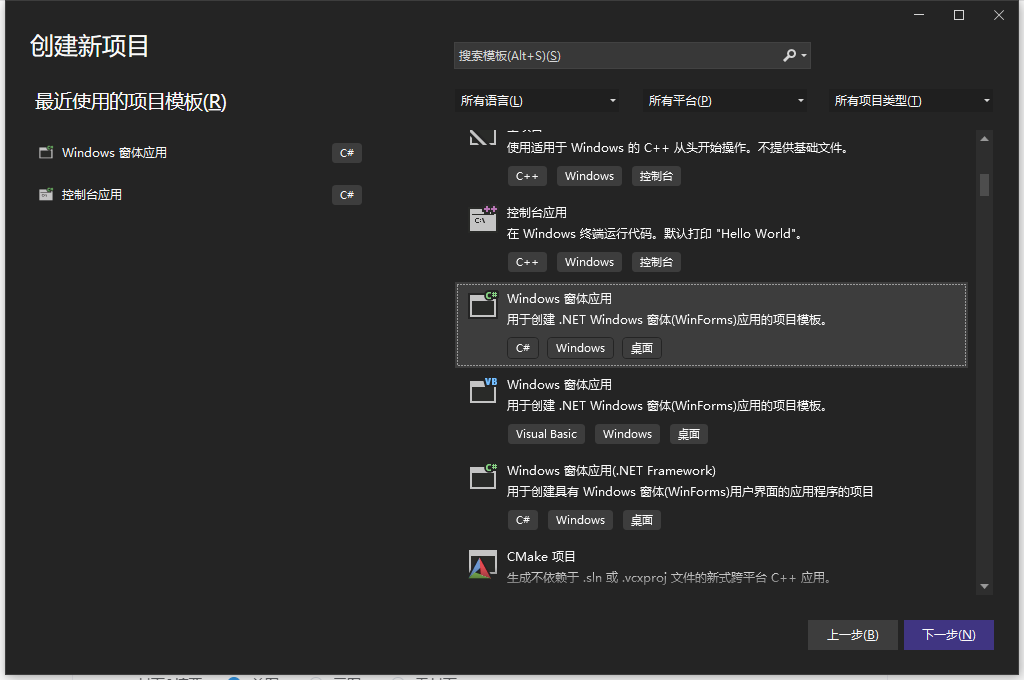The height and width of the screenshot is (680, 1024).
Task: Click the C# tag next to recent 控制台应用
Action: pyautogui.click(x=347, y=195)
